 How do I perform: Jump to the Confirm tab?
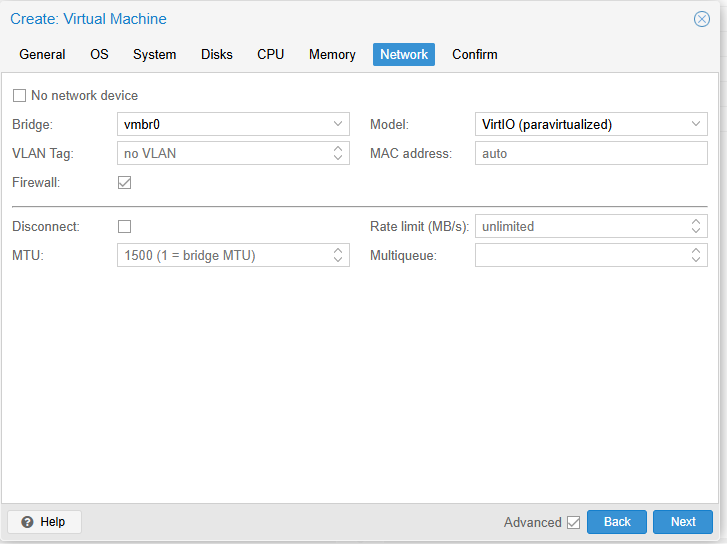click(x=475, y=54)
